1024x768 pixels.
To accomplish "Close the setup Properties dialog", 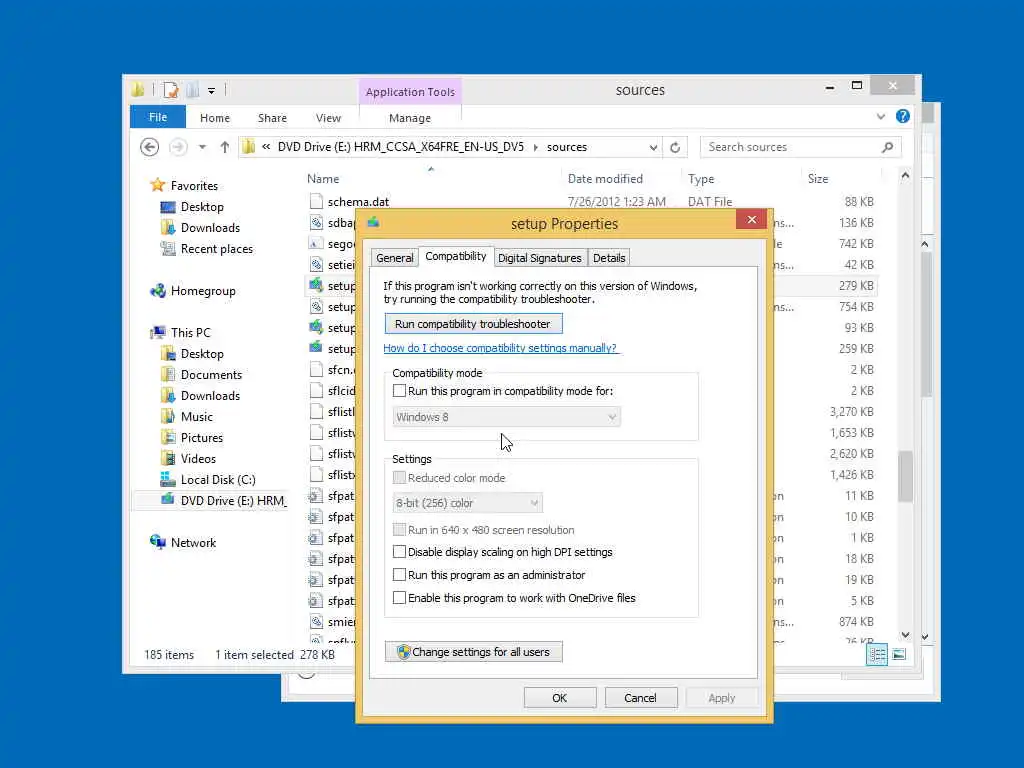I will [751, 219].
